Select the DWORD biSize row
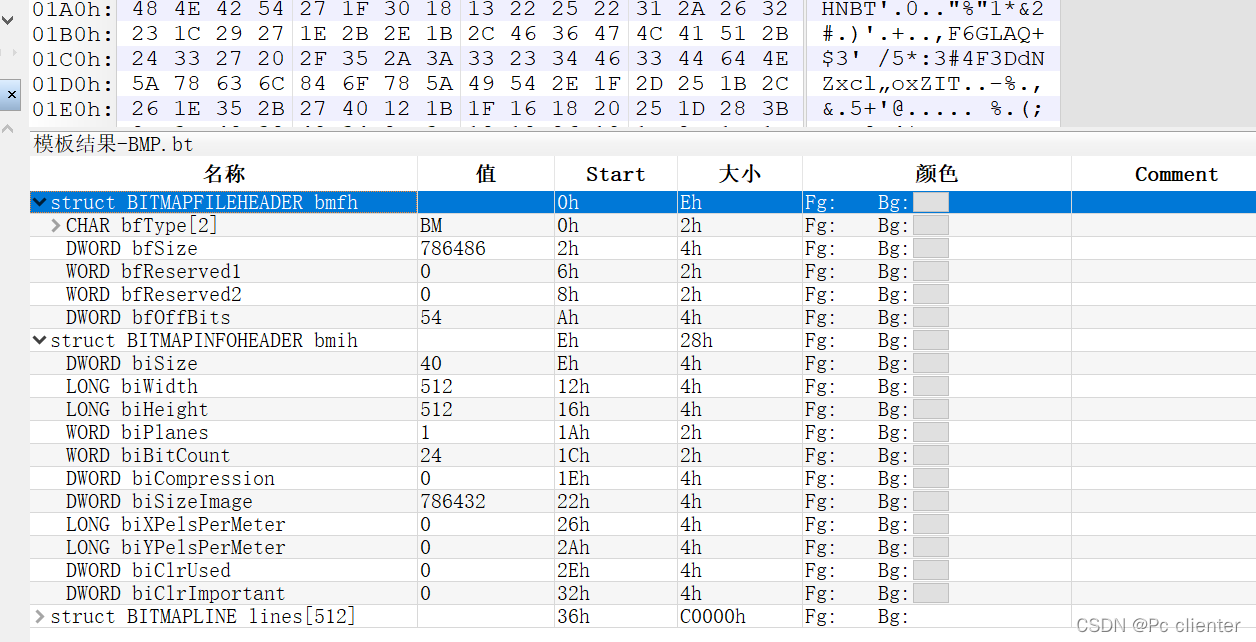1256x642 pixels. [643, 363]
